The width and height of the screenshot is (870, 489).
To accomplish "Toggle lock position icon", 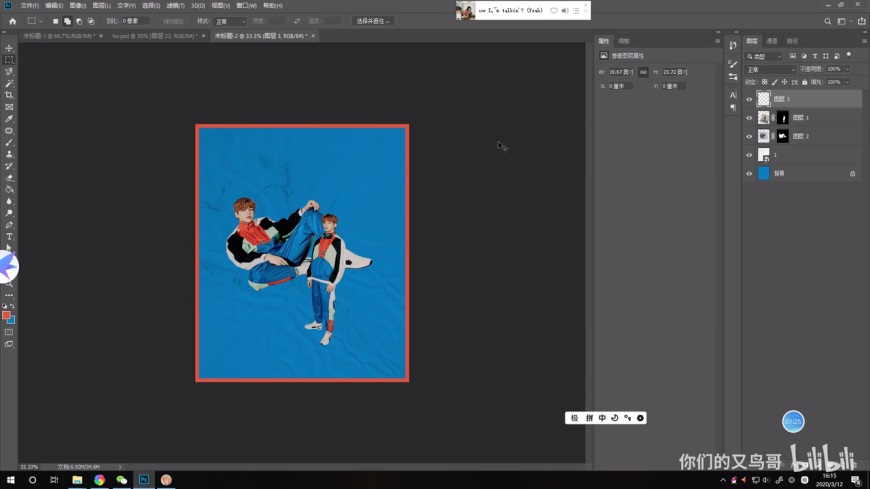I will 785,82.
